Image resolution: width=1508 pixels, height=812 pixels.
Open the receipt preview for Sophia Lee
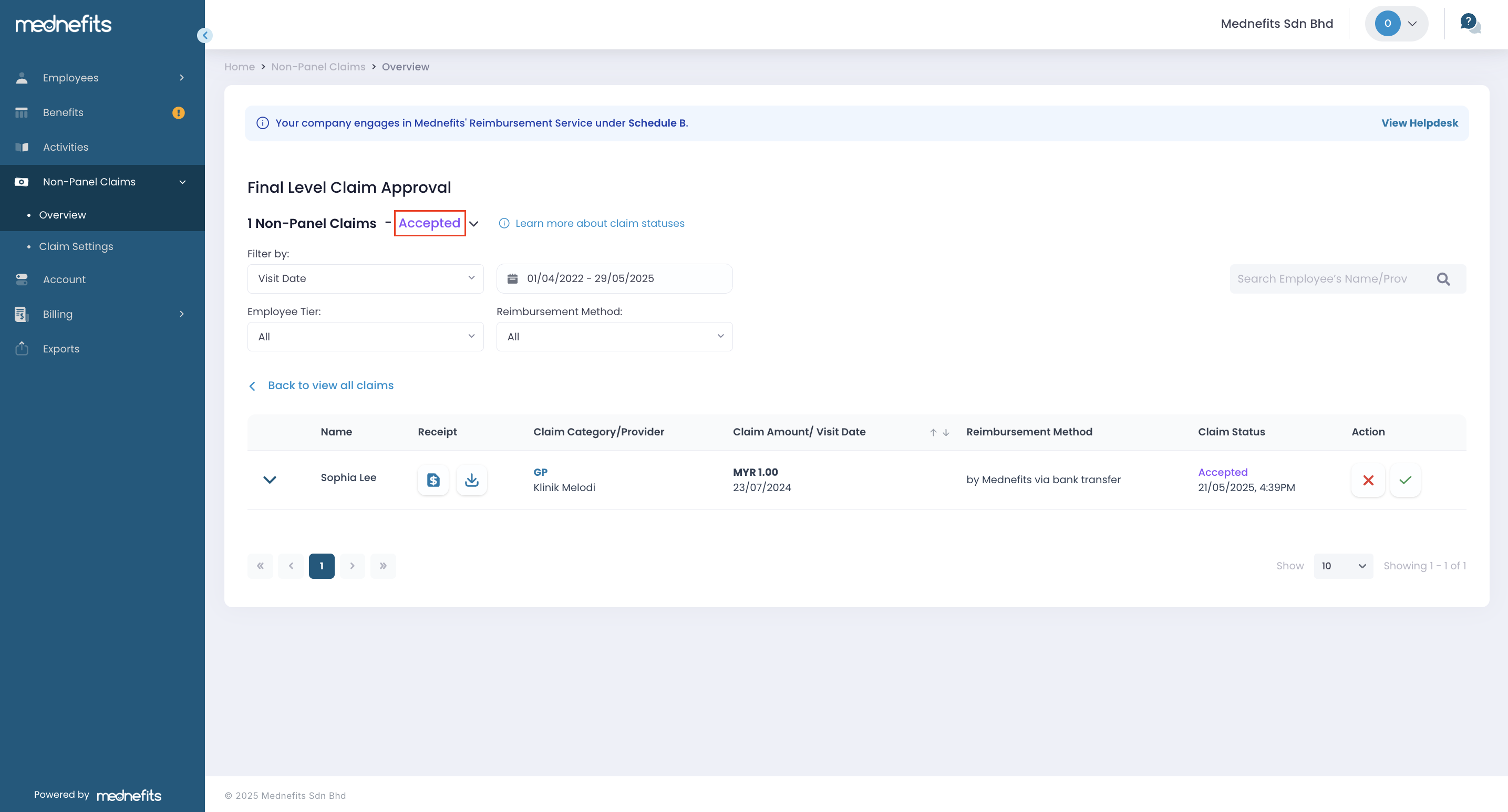click(x=432, y=480)
